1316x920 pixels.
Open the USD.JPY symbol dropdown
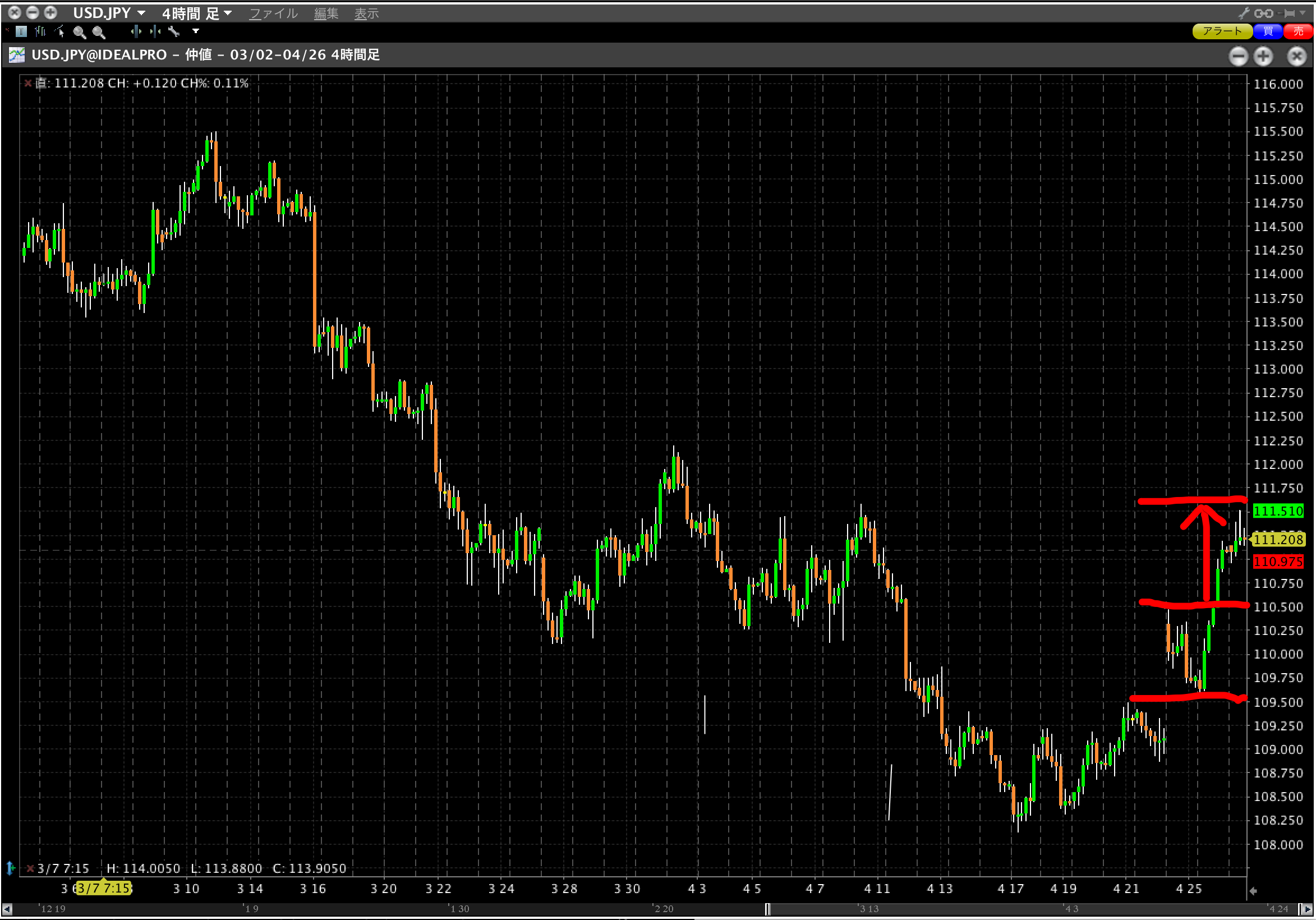[141, 12]
